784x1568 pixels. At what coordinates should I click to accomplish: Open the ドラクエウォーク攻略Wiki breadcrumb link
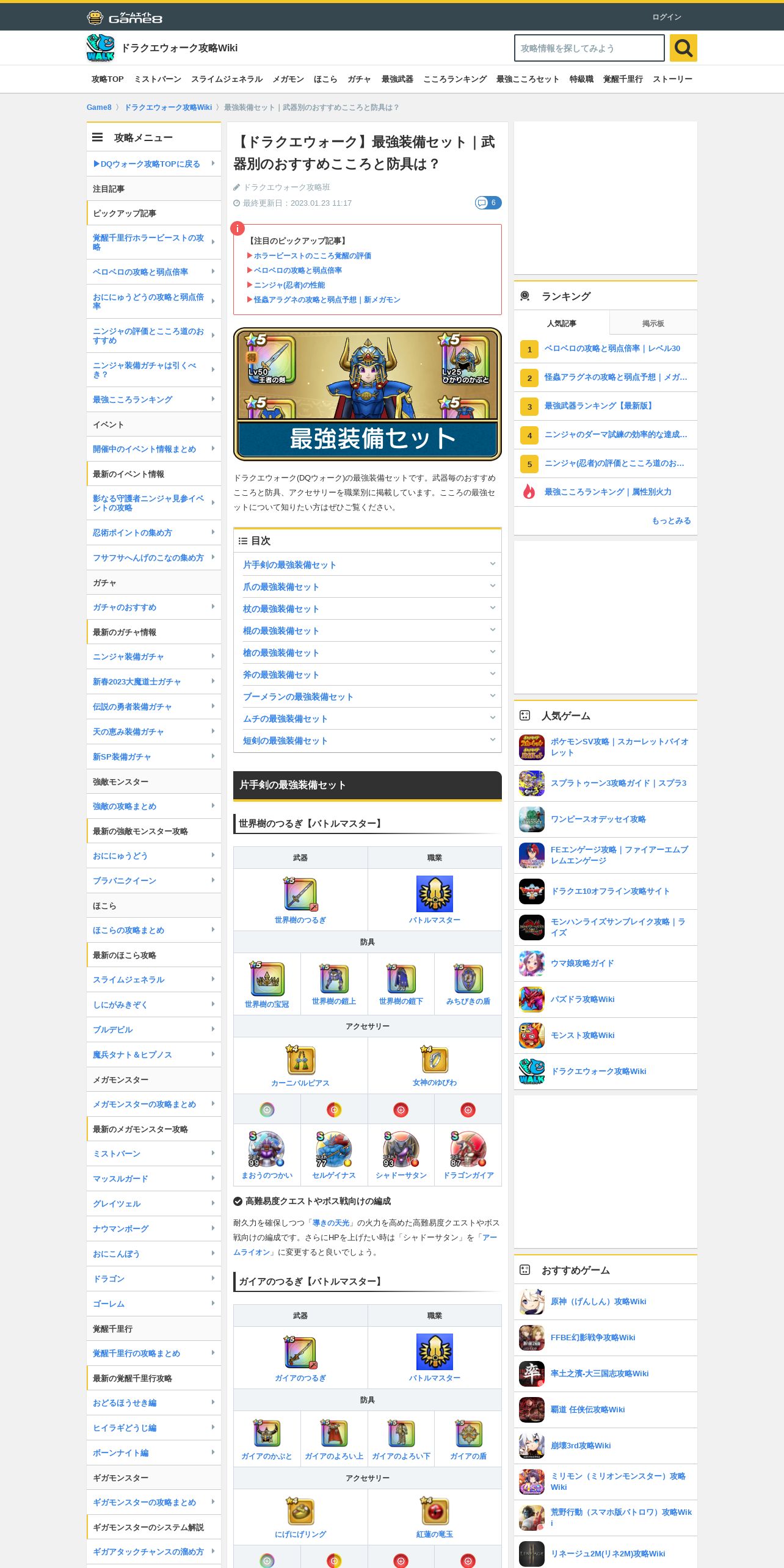coord(169,107)
